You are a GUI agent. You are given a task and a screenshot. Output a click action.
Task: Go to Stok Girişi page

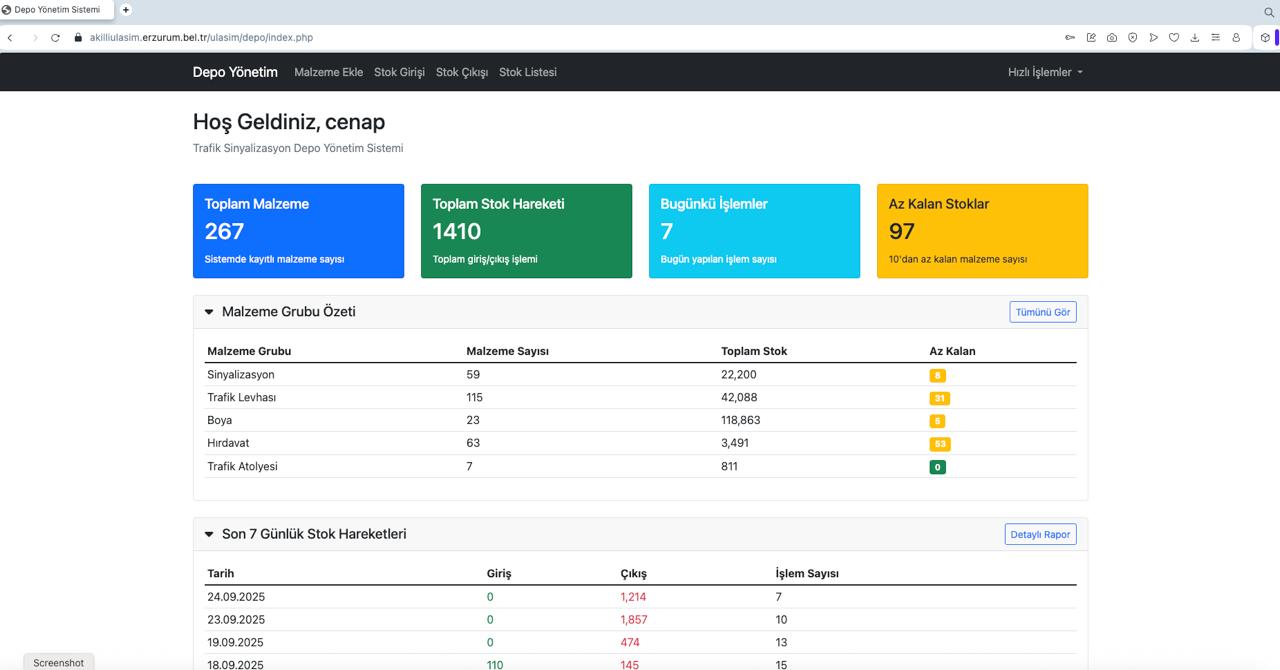click(x=399, y=72)
